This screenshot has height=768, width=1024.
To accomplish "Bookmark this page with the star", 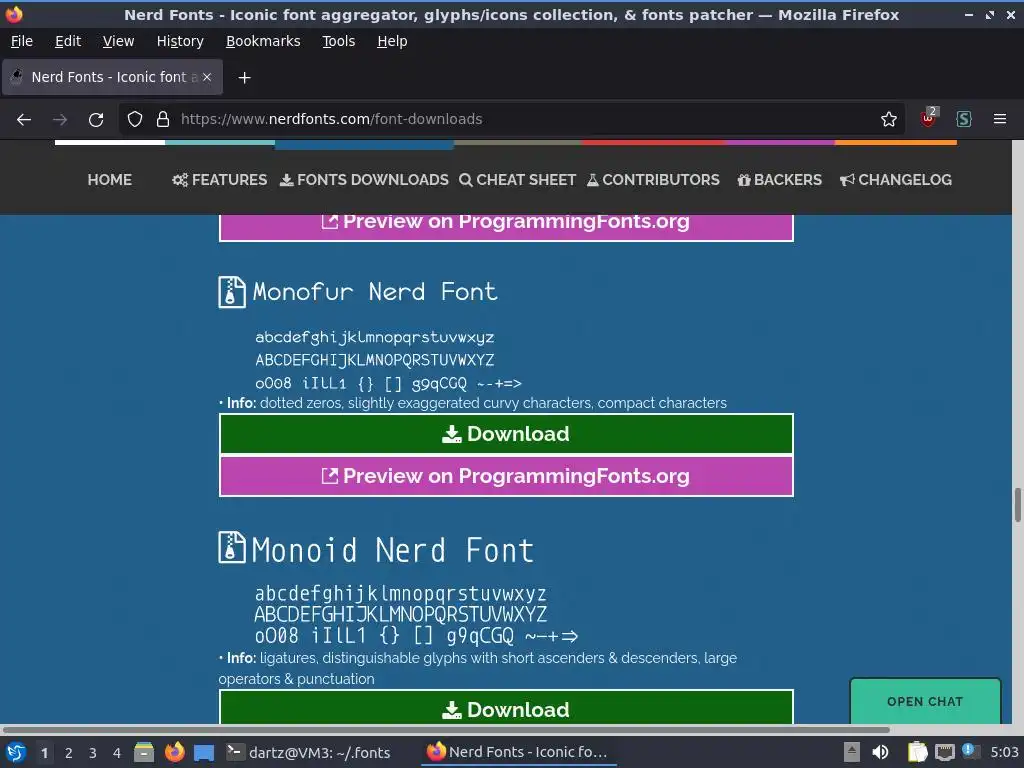I will (888, 120).
